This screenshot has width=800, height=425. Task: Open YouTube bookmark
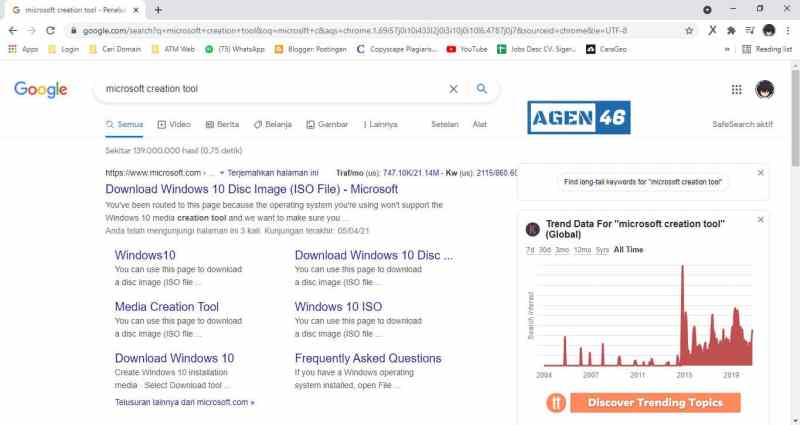click(x=467, y=49)
